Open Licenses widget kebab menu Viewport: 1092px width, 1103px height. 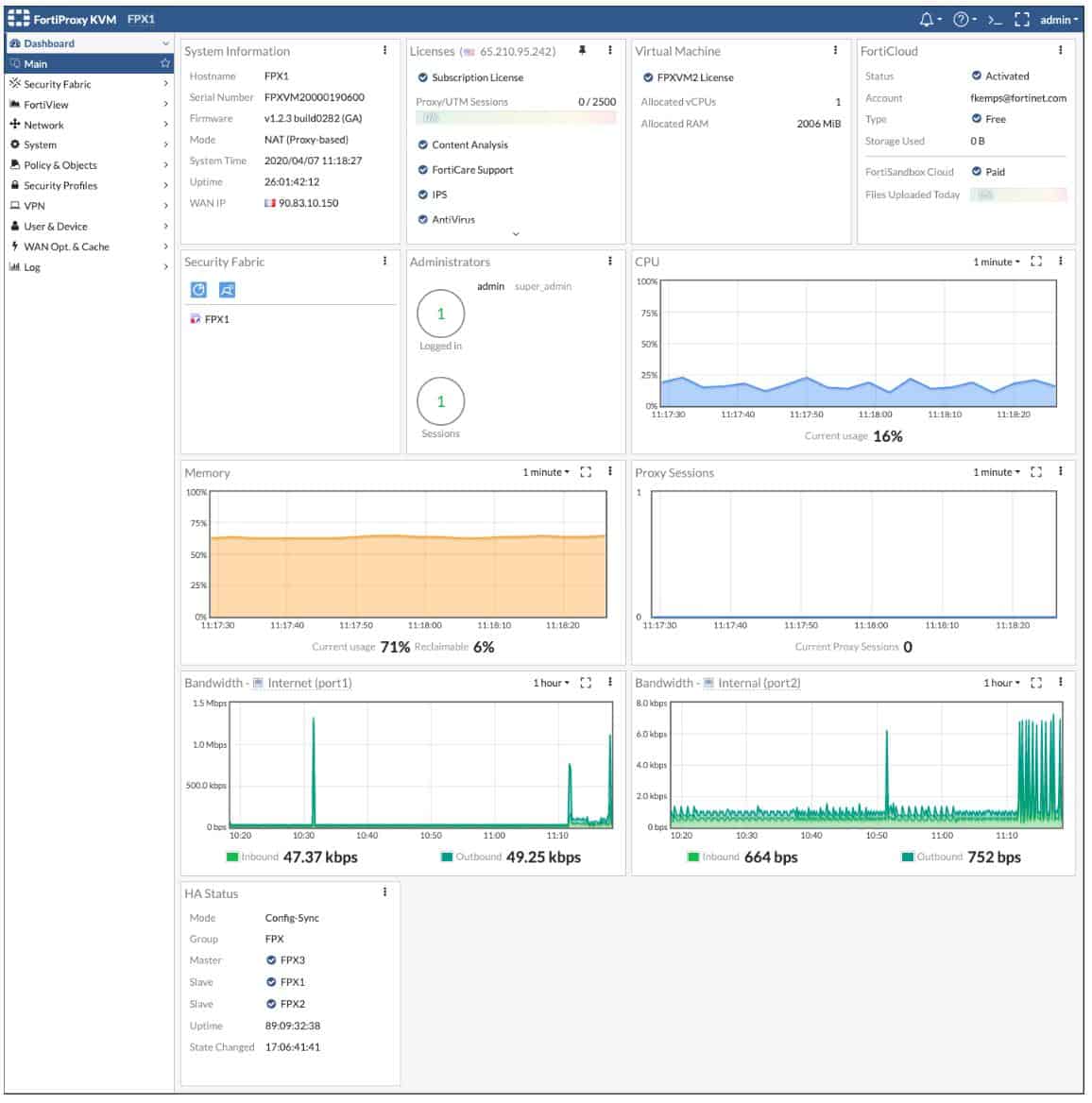(x=610, y=51)
